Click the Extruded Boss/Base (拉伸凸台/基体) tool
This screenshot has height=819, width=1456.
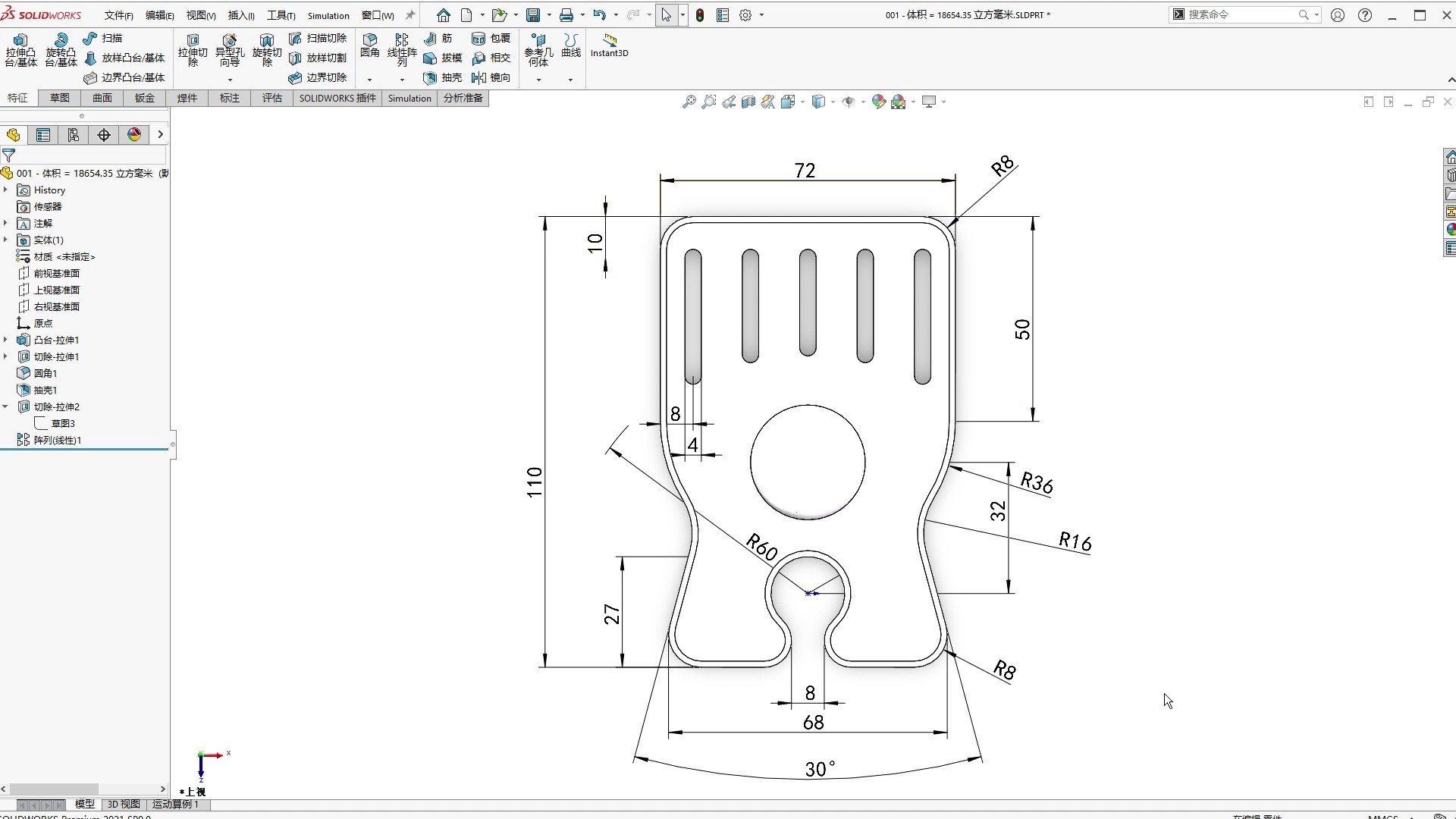[20, 50]
